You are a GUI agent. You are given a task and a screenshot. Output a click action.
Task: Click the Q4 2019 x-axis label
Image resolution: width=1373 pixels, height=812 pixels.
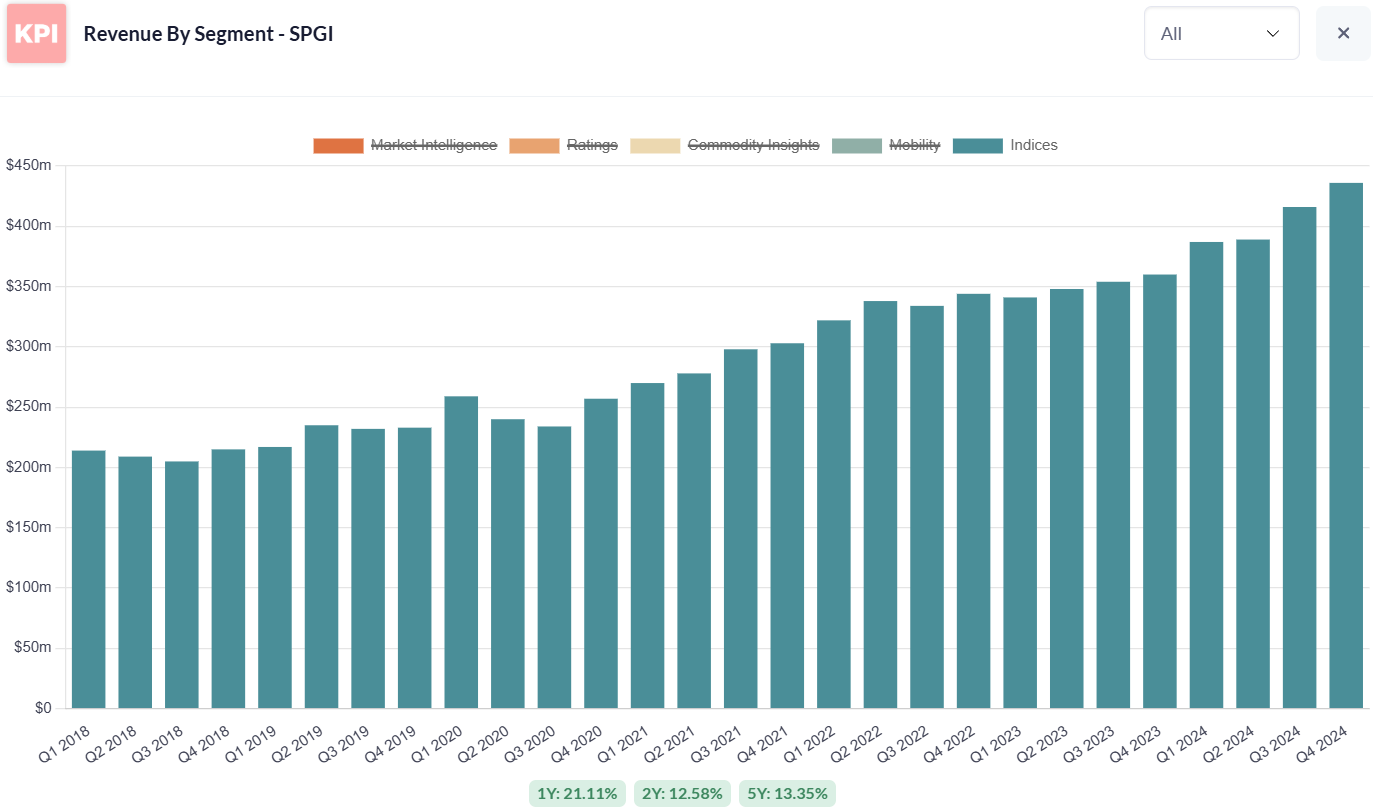coord(393,743)
